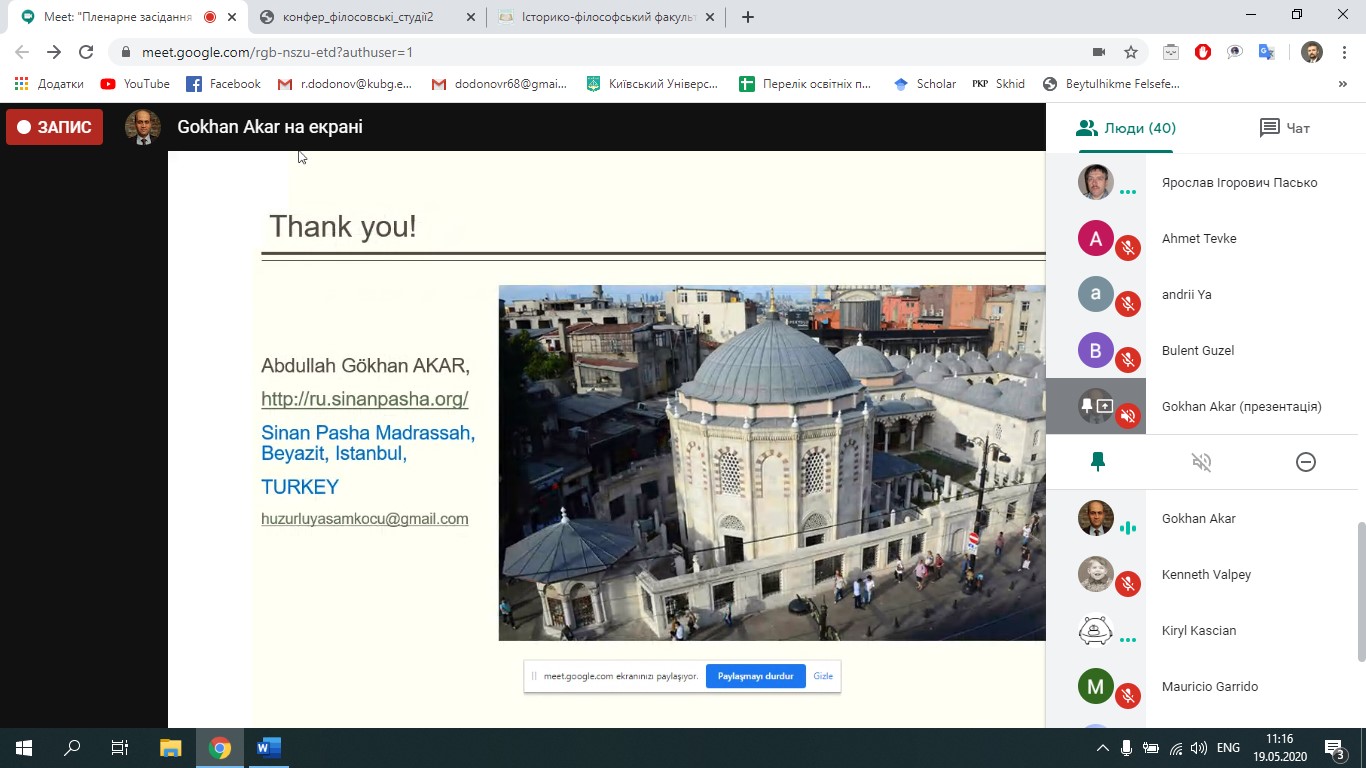1366x768 pixels.
Task: Pin Gokhan Akar's presentation to screen
Action: tap(1097, 461)
